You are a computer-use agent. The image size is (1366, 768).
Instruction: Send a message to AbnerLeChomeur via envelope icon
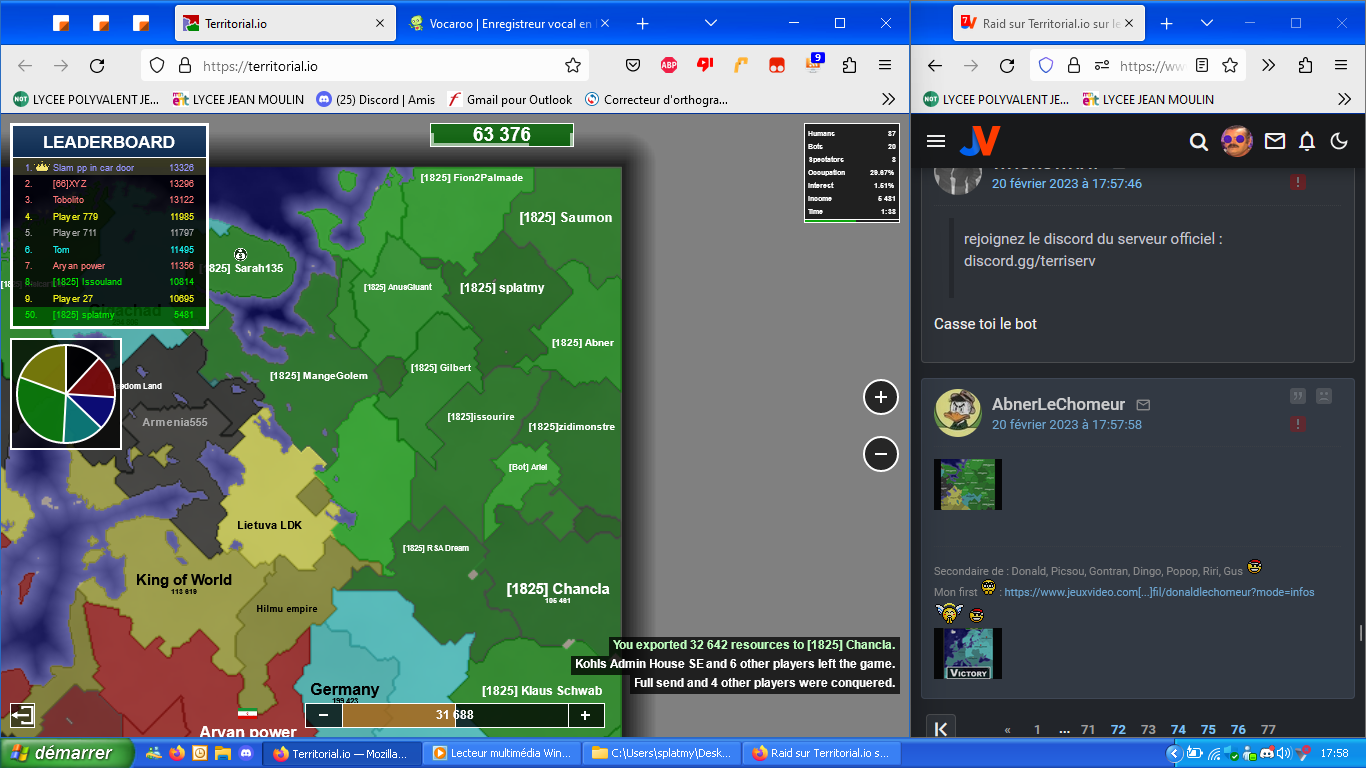[x=1143, y=405]
